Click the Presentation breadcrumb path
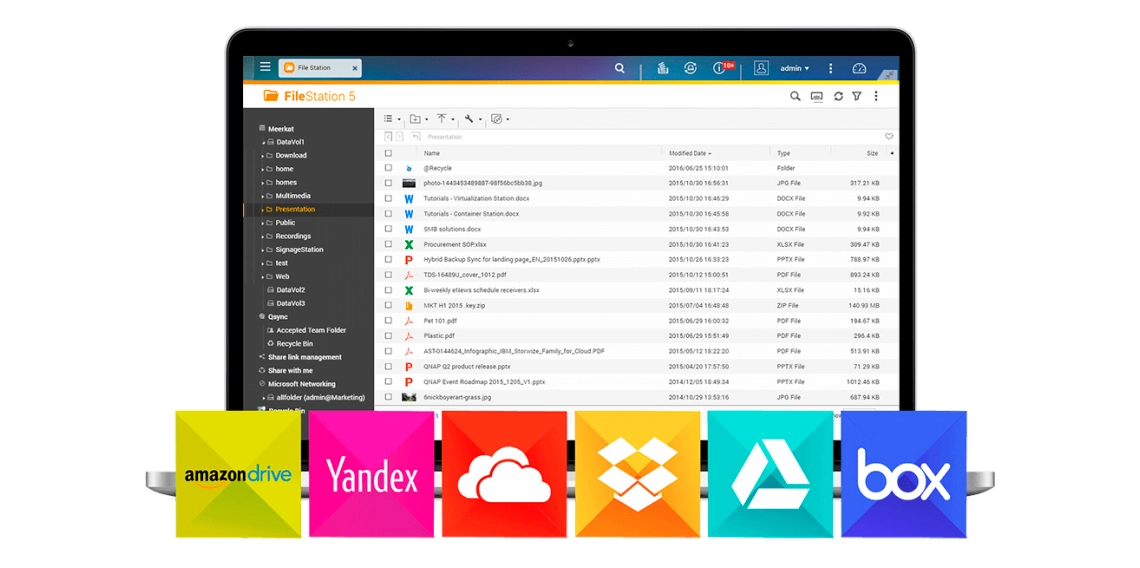1140x568 pixels. click(445, 137)
